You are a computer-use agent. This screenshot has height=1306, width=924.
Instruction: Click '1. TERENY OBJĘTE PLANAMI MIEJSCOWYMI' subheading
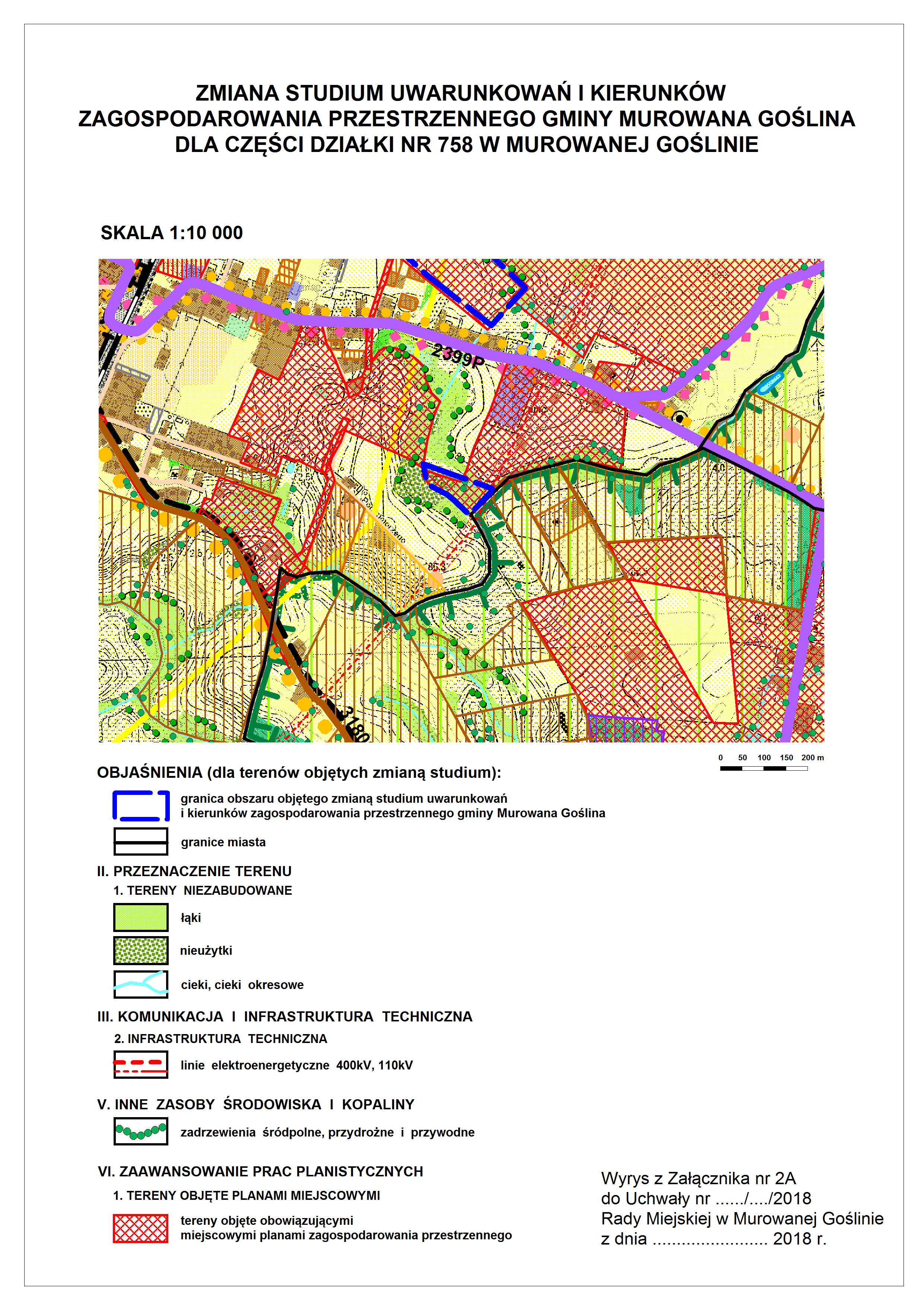tap(246, 1195)
